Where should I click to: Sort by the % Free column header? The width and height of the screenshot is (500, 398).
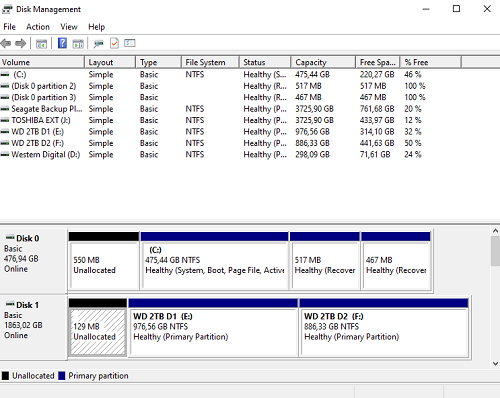[431, 62]
